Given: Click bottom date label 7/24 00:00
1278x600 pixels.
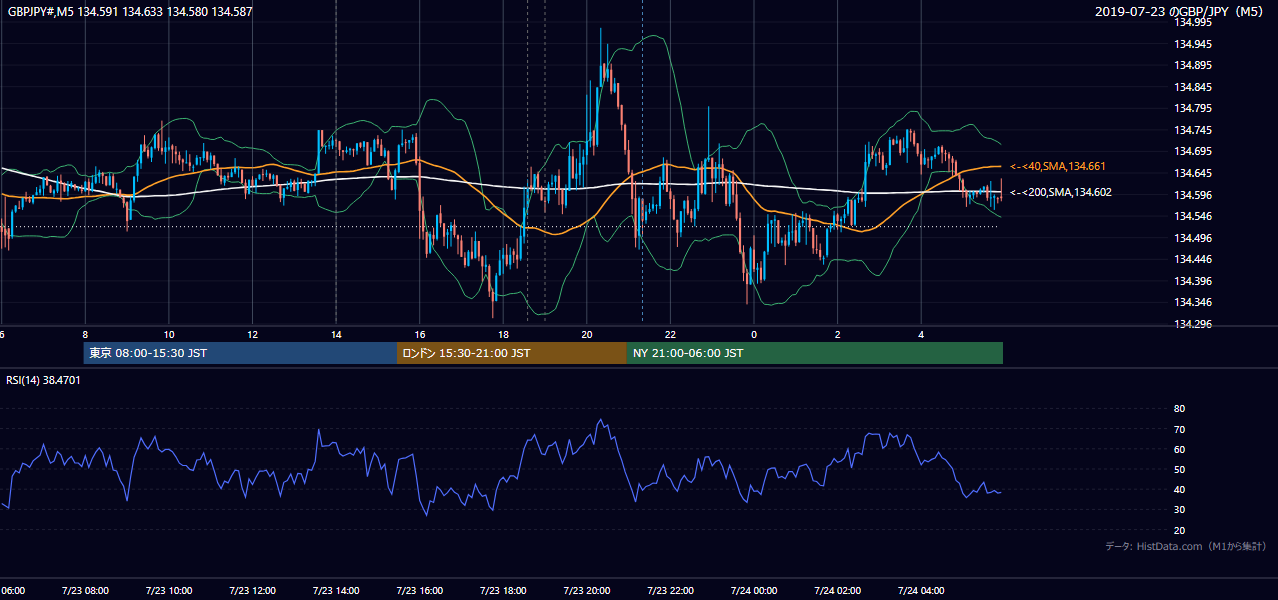Looking at the screenshot, I should (x=754, y=591).
